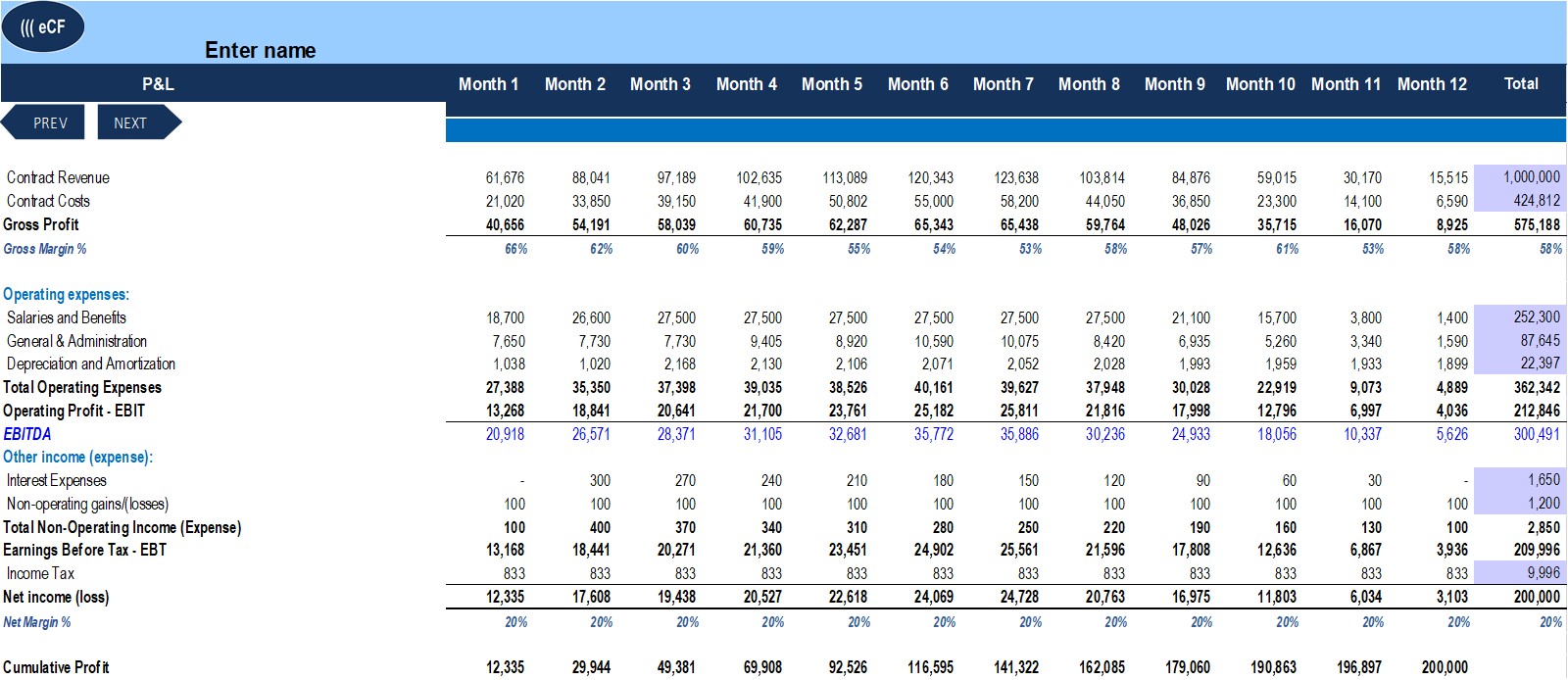Select the Month 3 column header
The width and height of the screenshot is (1568, 680).
660,84
